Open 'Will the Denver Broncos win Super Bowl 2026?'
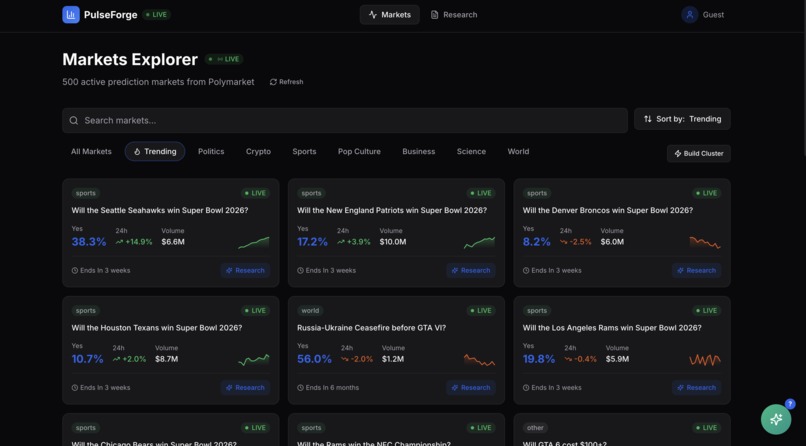This screenshot has width=806, height=446. click(608, 210)
